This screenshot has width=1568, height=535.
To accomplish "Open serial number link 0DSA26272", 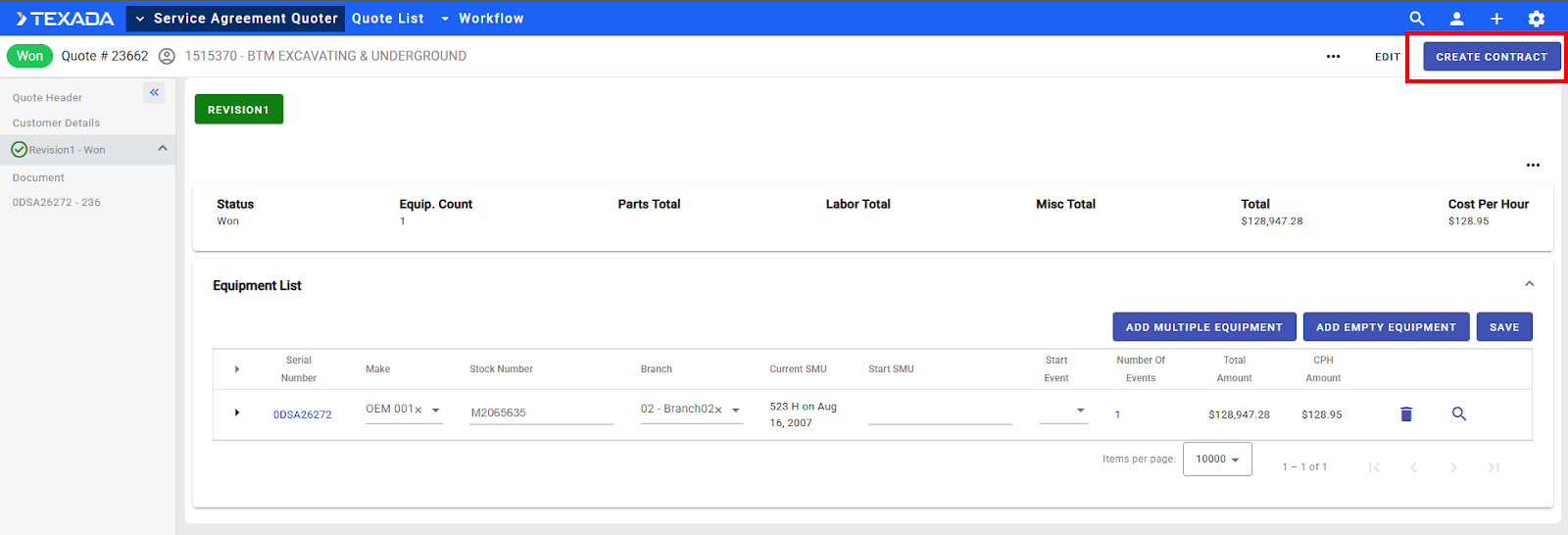I will coord(302,414).
